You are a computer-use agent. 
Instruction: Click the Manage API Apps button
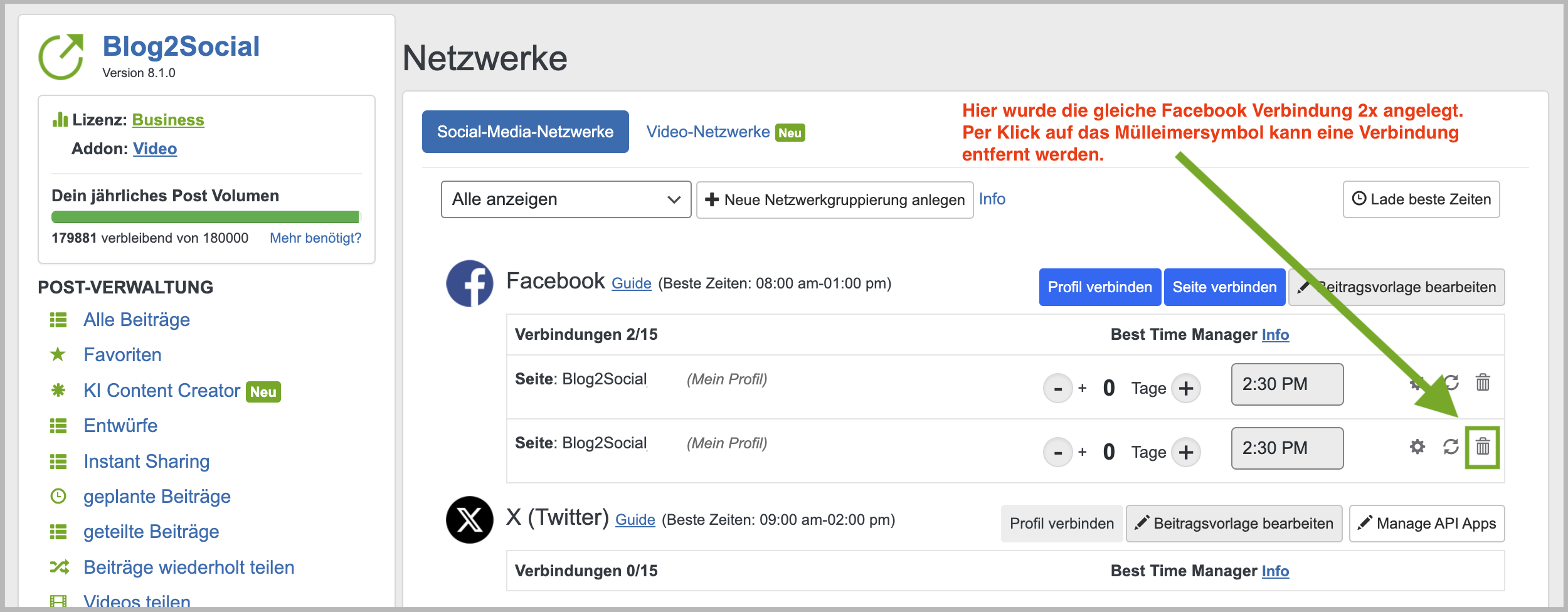[1427, 524]
